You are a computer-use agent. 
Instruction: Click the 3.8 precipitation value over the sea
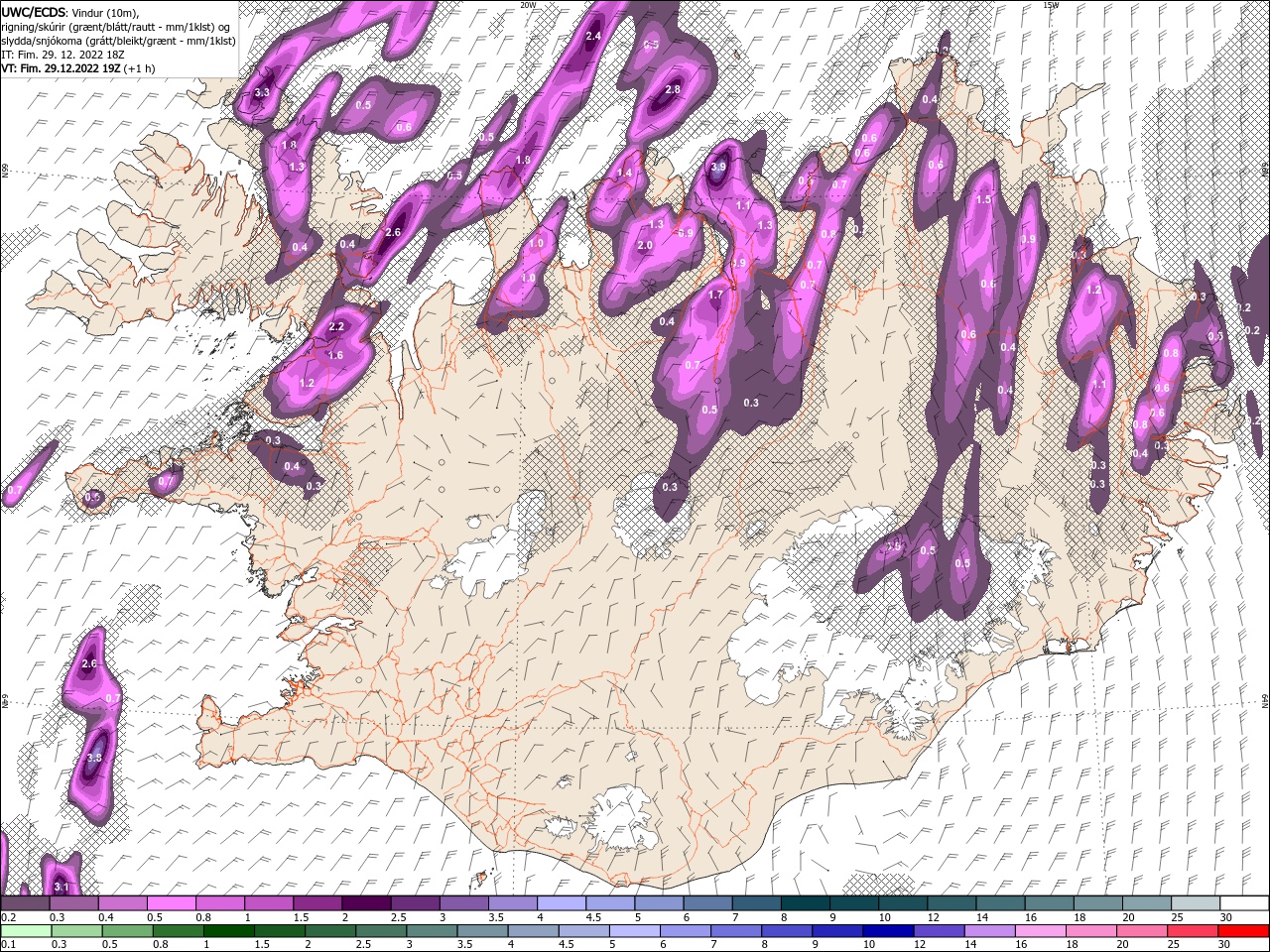(x=94, y=758)
